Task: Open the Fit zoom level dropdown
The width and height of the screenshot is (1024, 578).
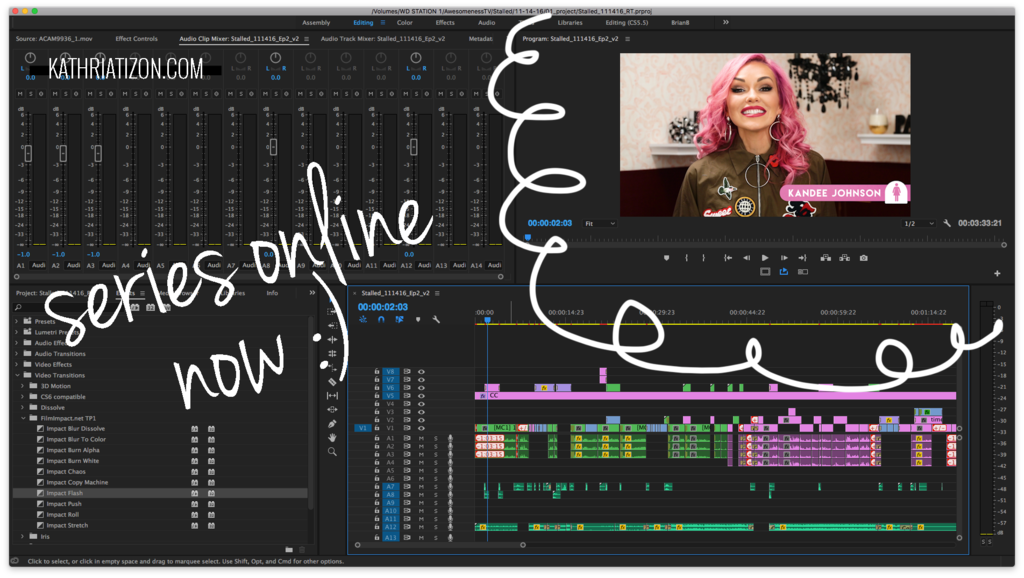Action: (x=600, y=223)
